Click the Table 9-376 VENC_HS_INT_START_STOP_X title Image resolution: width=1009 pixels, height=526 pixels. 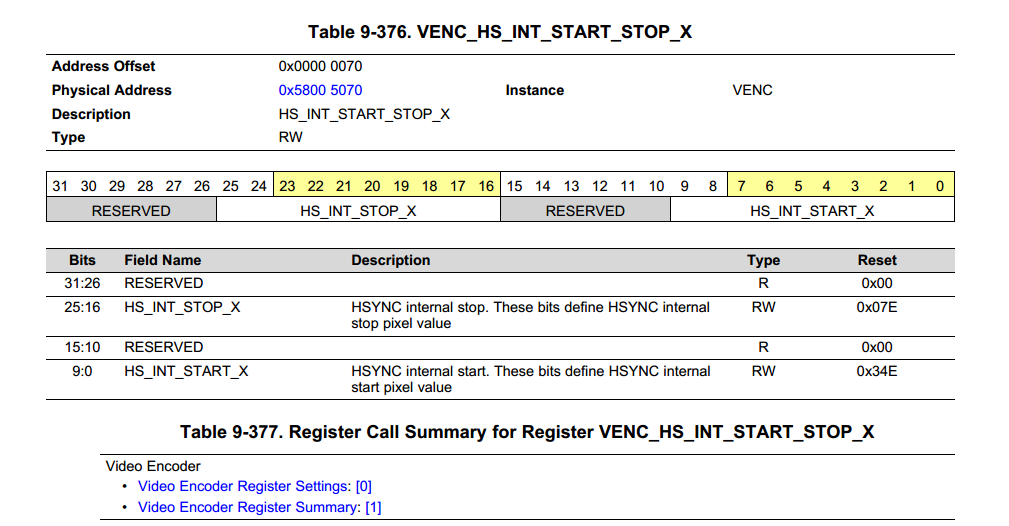click(x=500, y=32)
